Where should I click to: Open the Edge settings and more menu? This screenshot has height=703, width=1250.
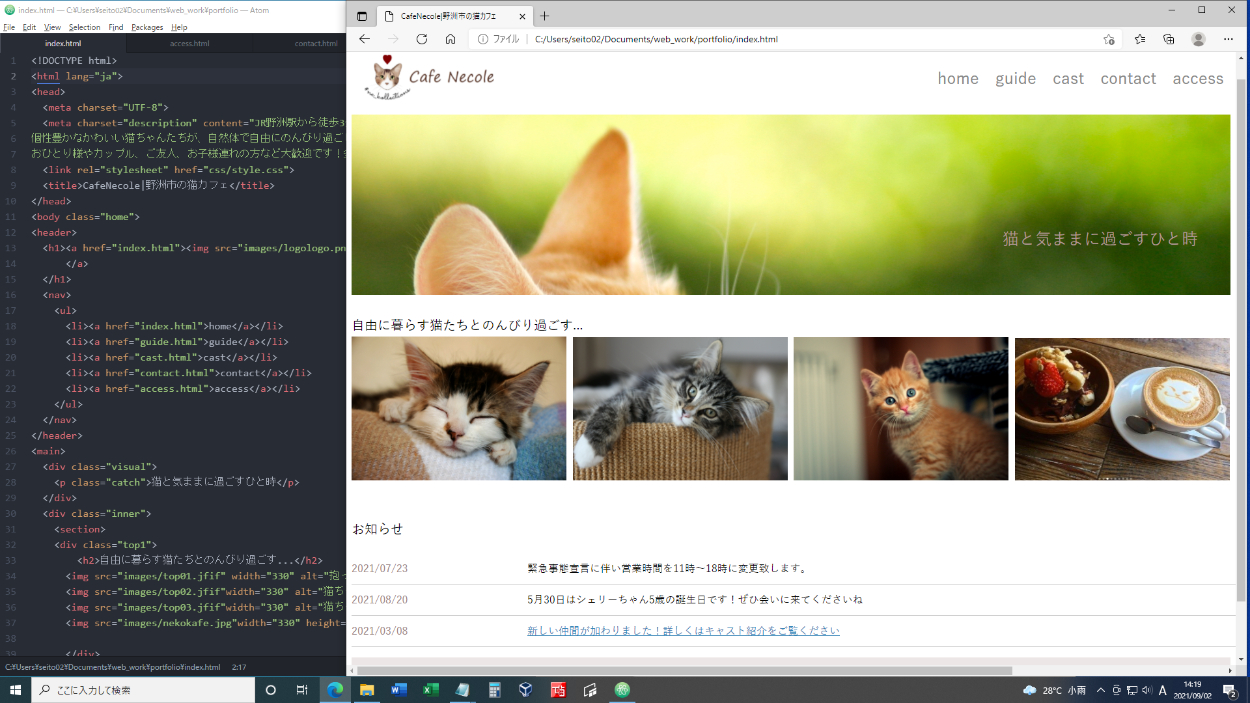(x=1228, y=39)
